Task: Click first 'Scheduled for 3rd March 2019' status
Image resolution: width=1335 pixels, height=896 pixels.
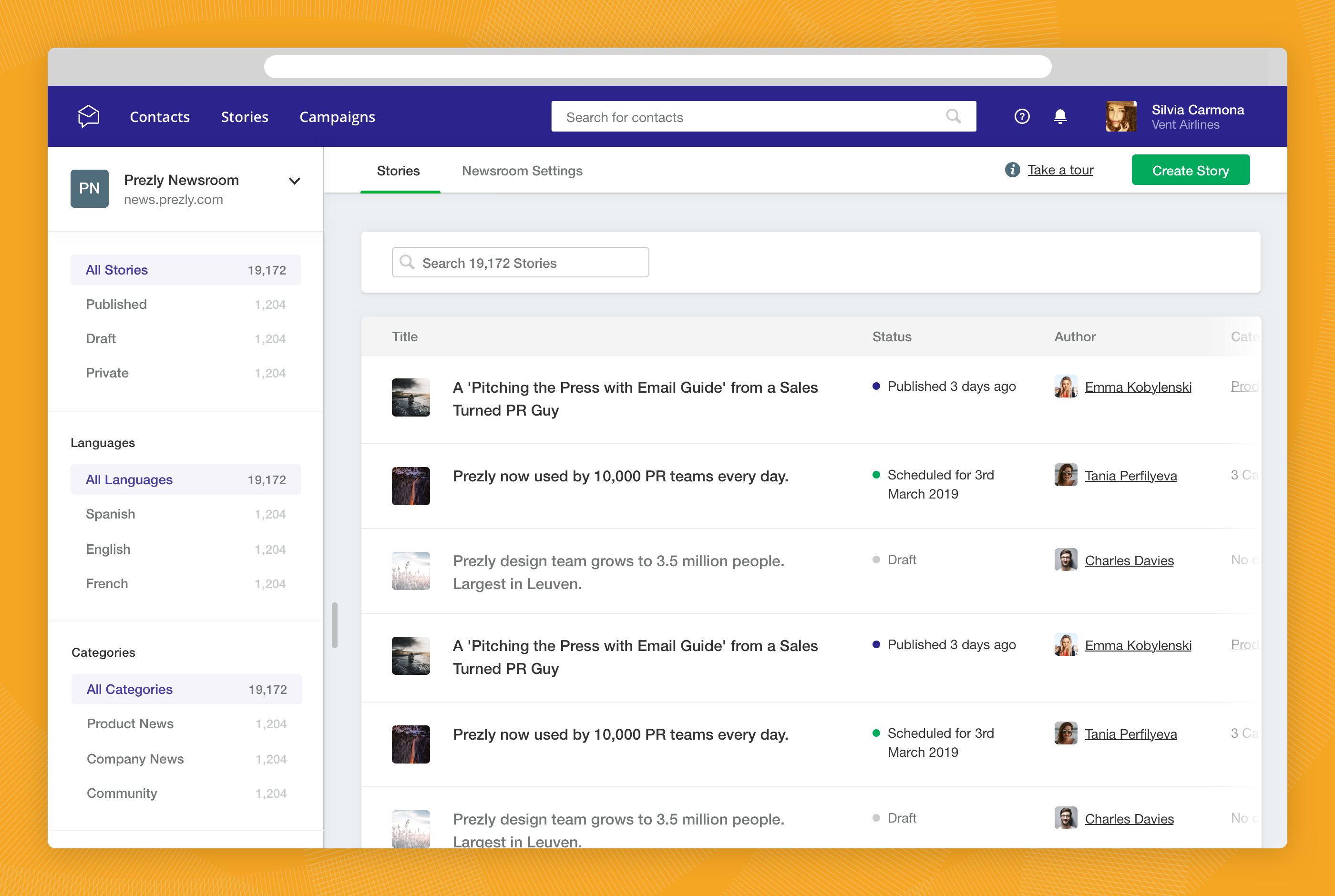Action: click(933, 485)
